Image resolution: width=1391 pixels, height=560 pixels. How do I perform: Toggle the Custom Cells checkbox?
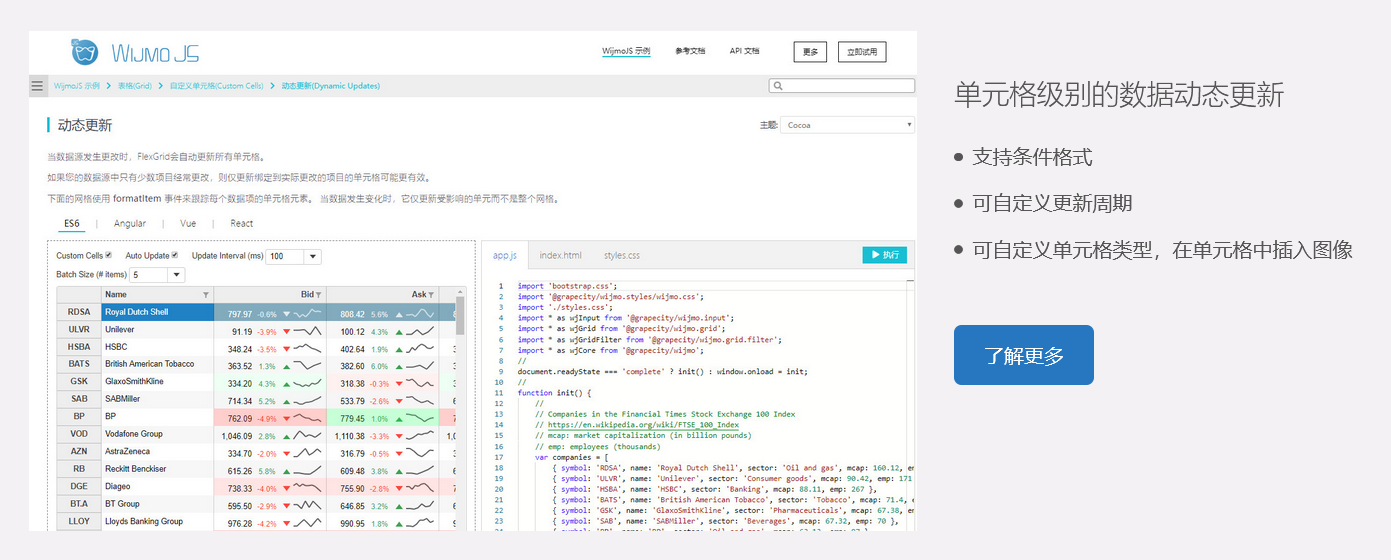108,255
